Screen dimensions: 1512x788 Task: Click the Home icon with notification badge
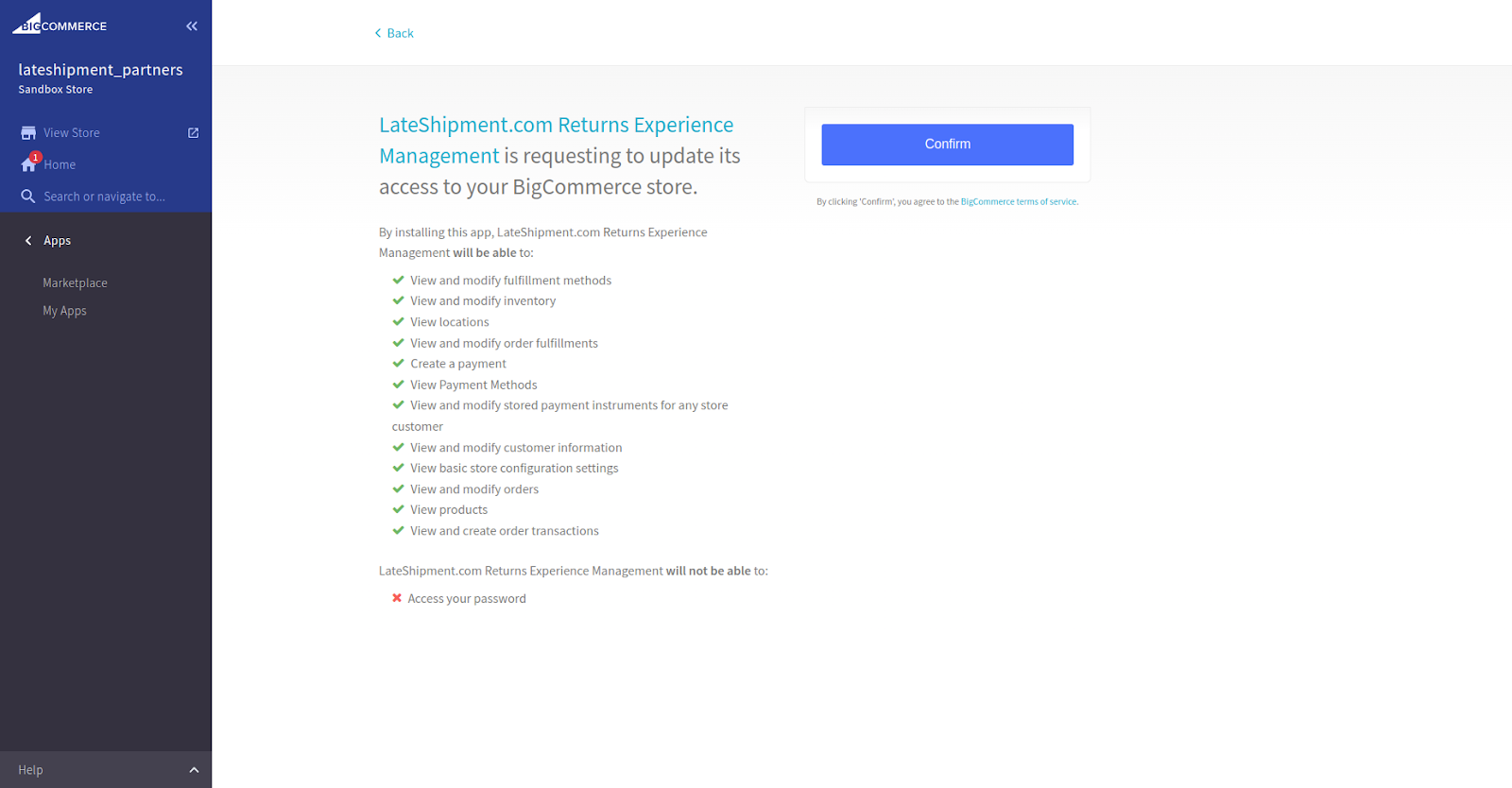29,163
